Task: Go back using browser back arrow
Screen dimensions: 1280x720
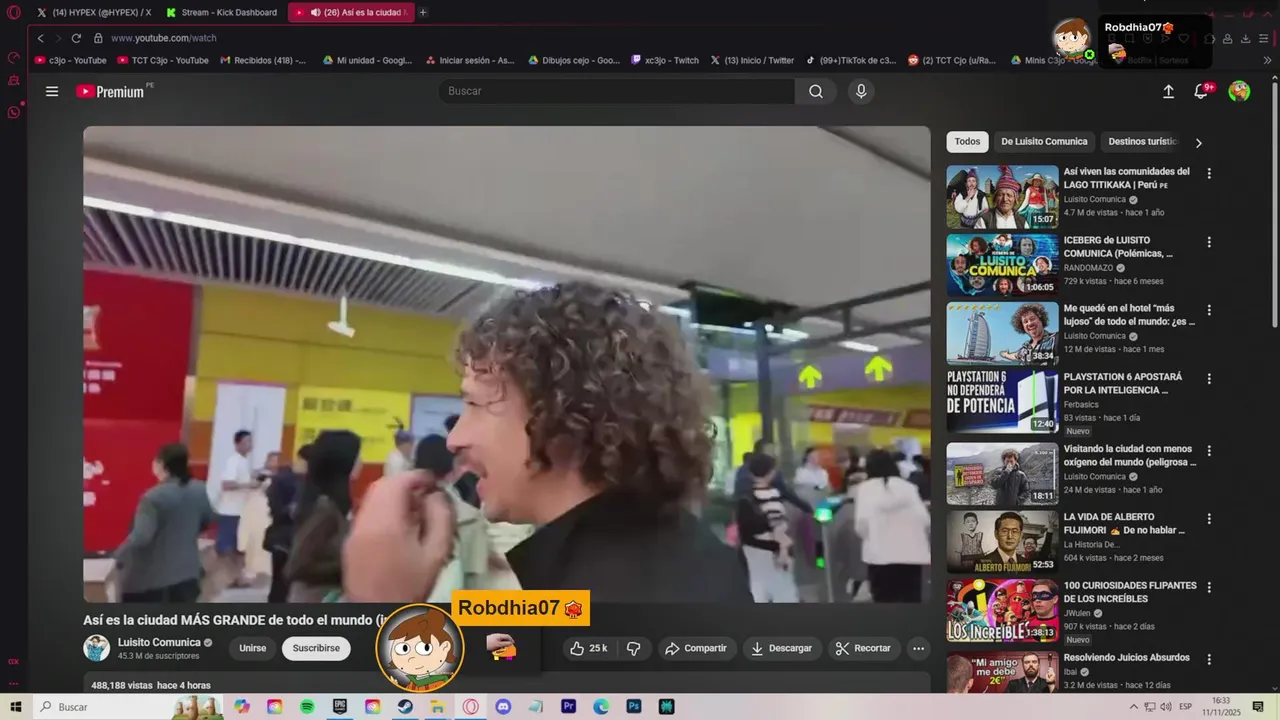Action: (x=40, y=38)
